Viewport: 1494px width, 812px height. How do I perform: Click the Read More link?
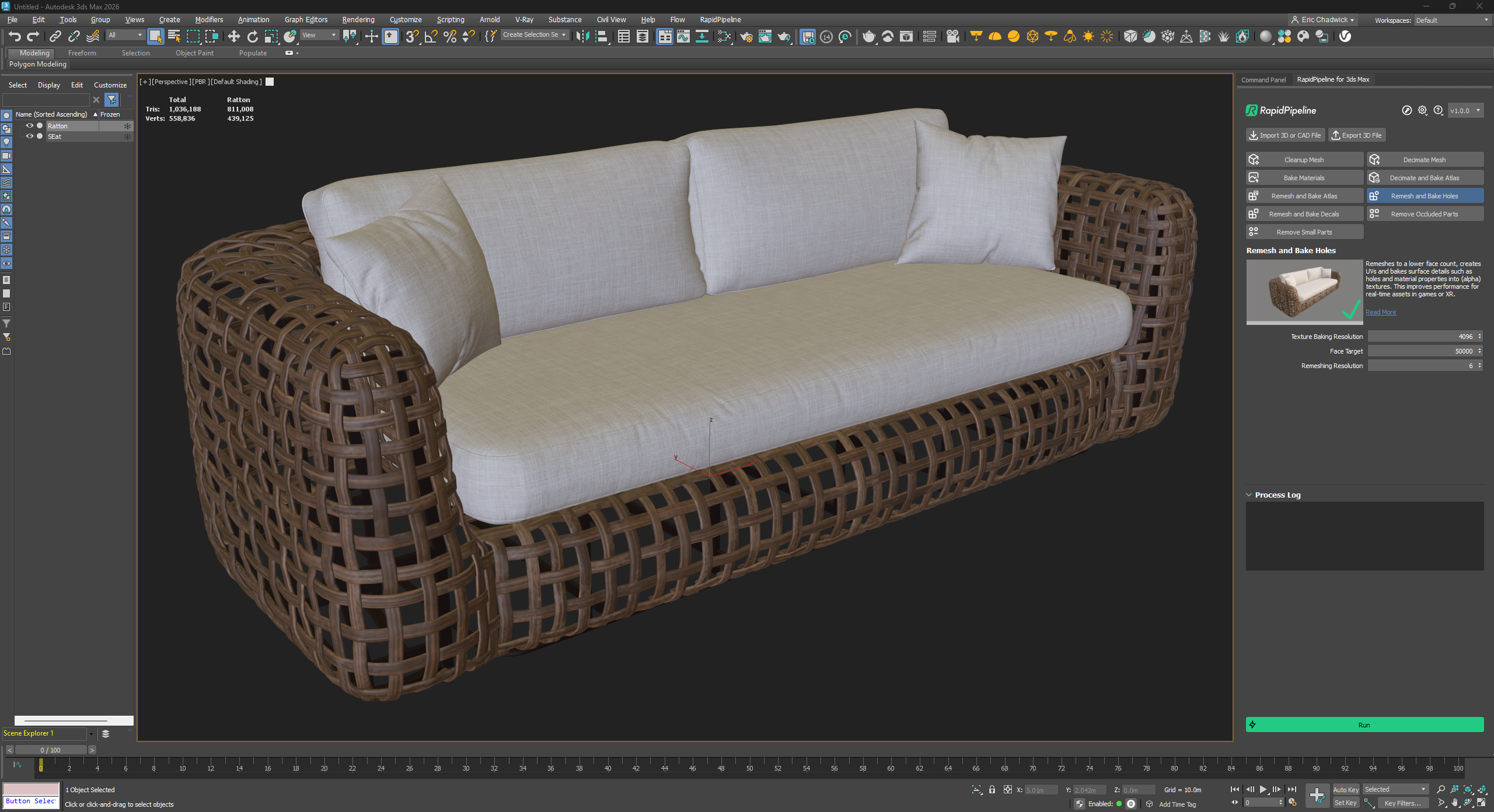[x=1380, y=312]
